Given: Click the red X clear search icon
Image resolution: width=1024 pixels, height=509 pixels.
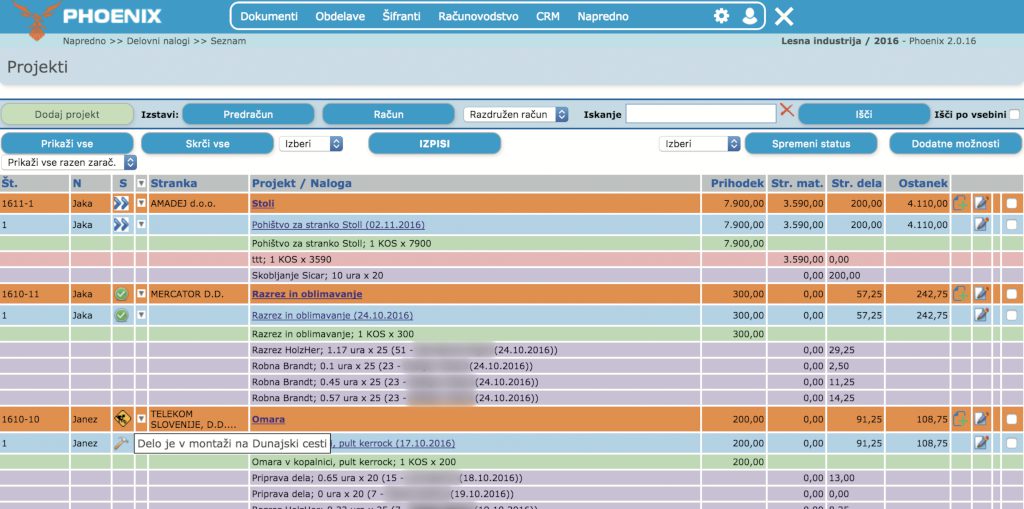Looking at the screenshot, I should coord(787,111).
